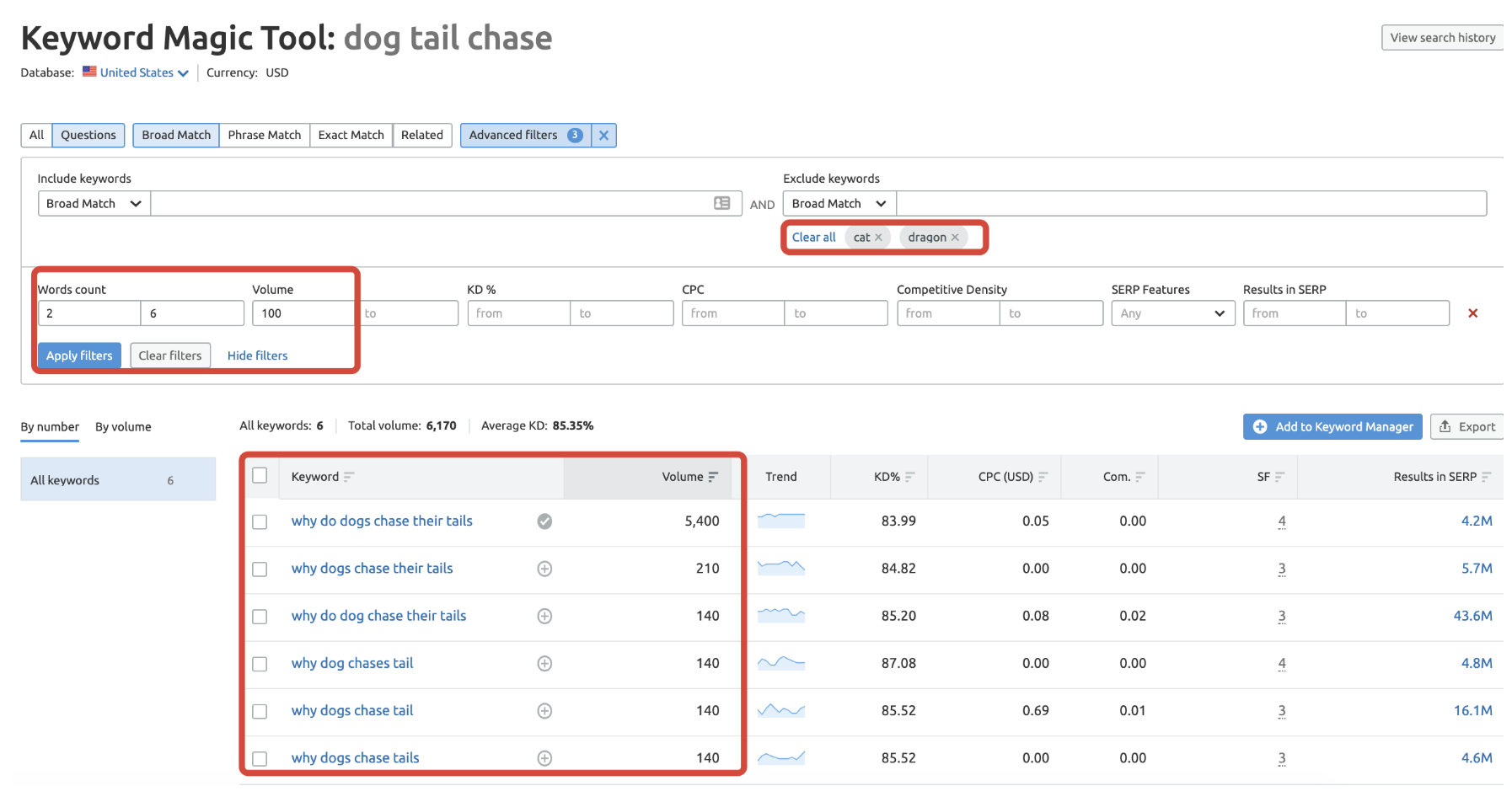The image size is (1512, 802).
Task: Remove the "cat" exclude keyword tag
Action: coord(880,237)
